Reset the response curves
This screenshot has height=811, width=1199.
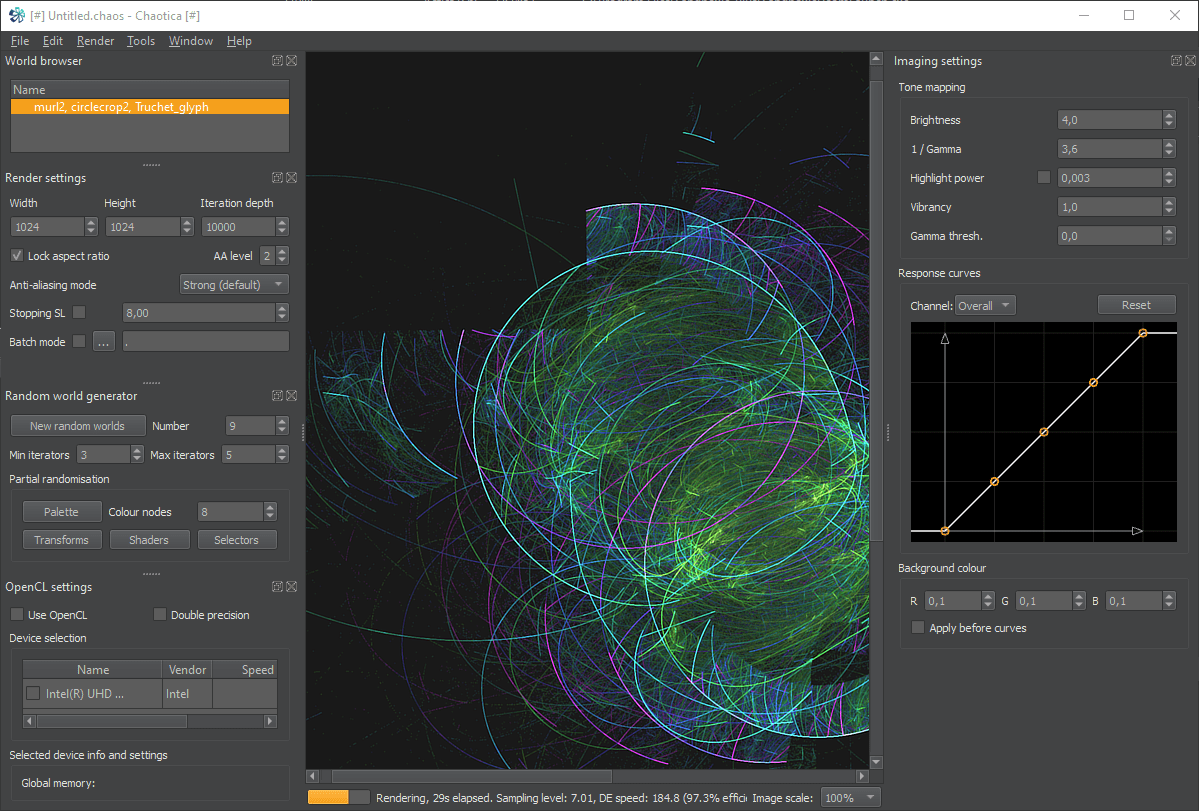[x=1136, y=305]
